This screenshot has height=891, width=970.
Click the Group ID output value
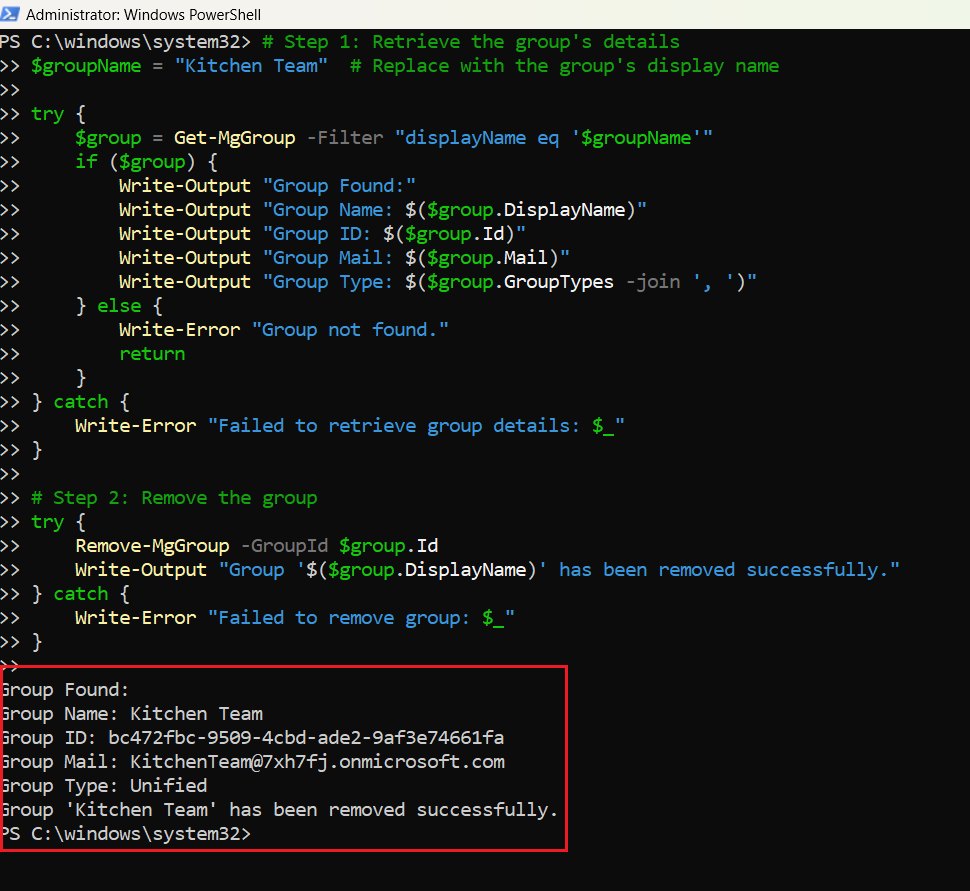pyautogui.click(x=306, y=738)
